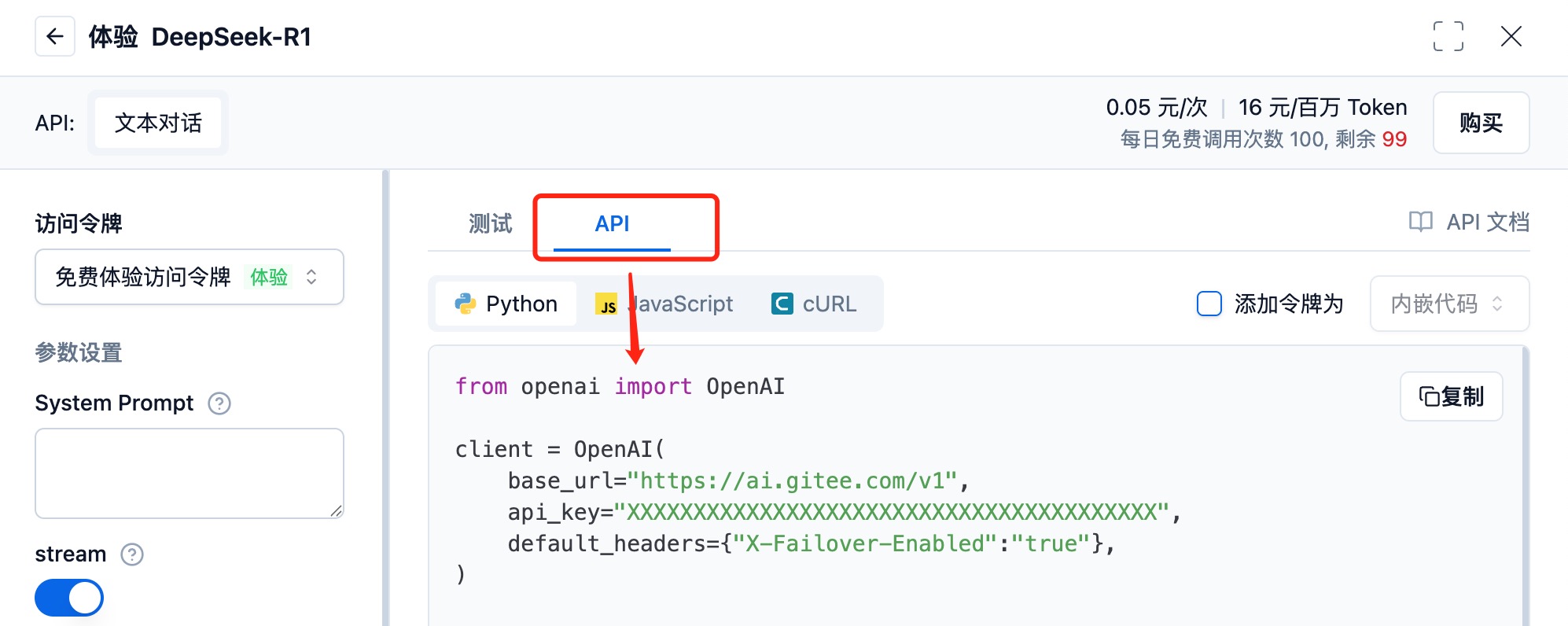This screenshot has height=626, width=1568.
Task: Click the 访问令牌 heading
Action: pyautogui.click(x=79, y=223)
